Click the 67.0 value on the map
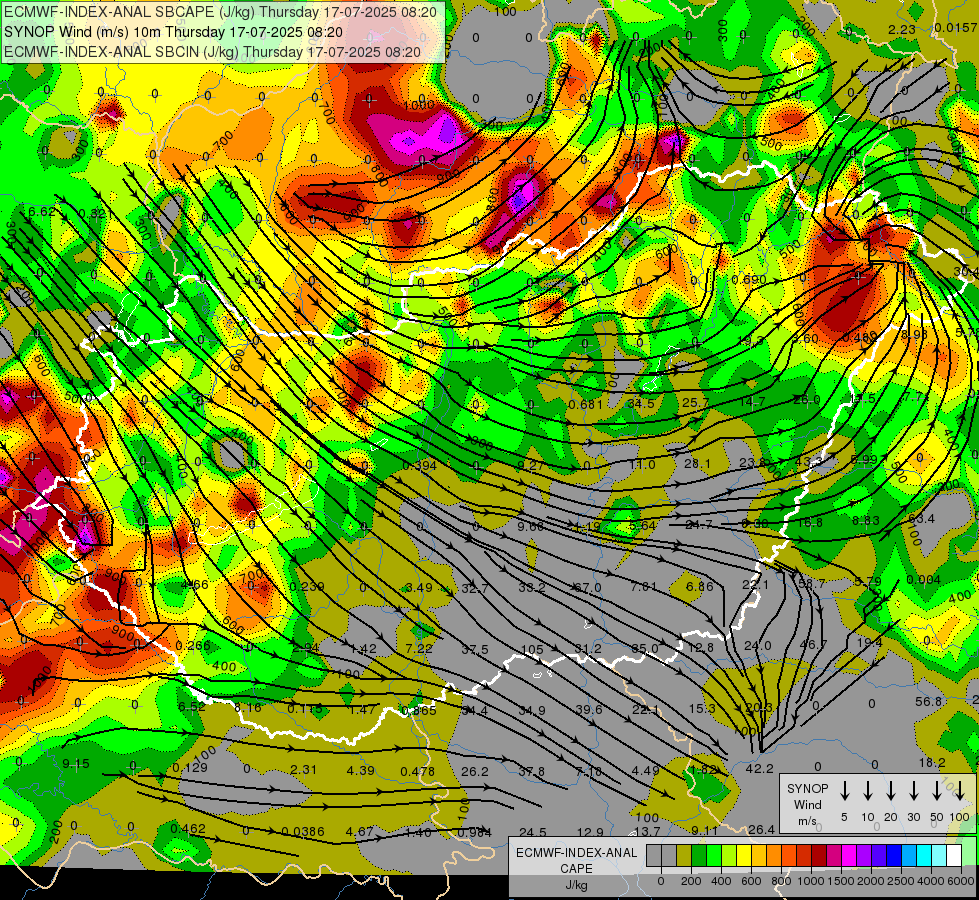This screenshot has height=900, width=979. click(x=588, y=588)
